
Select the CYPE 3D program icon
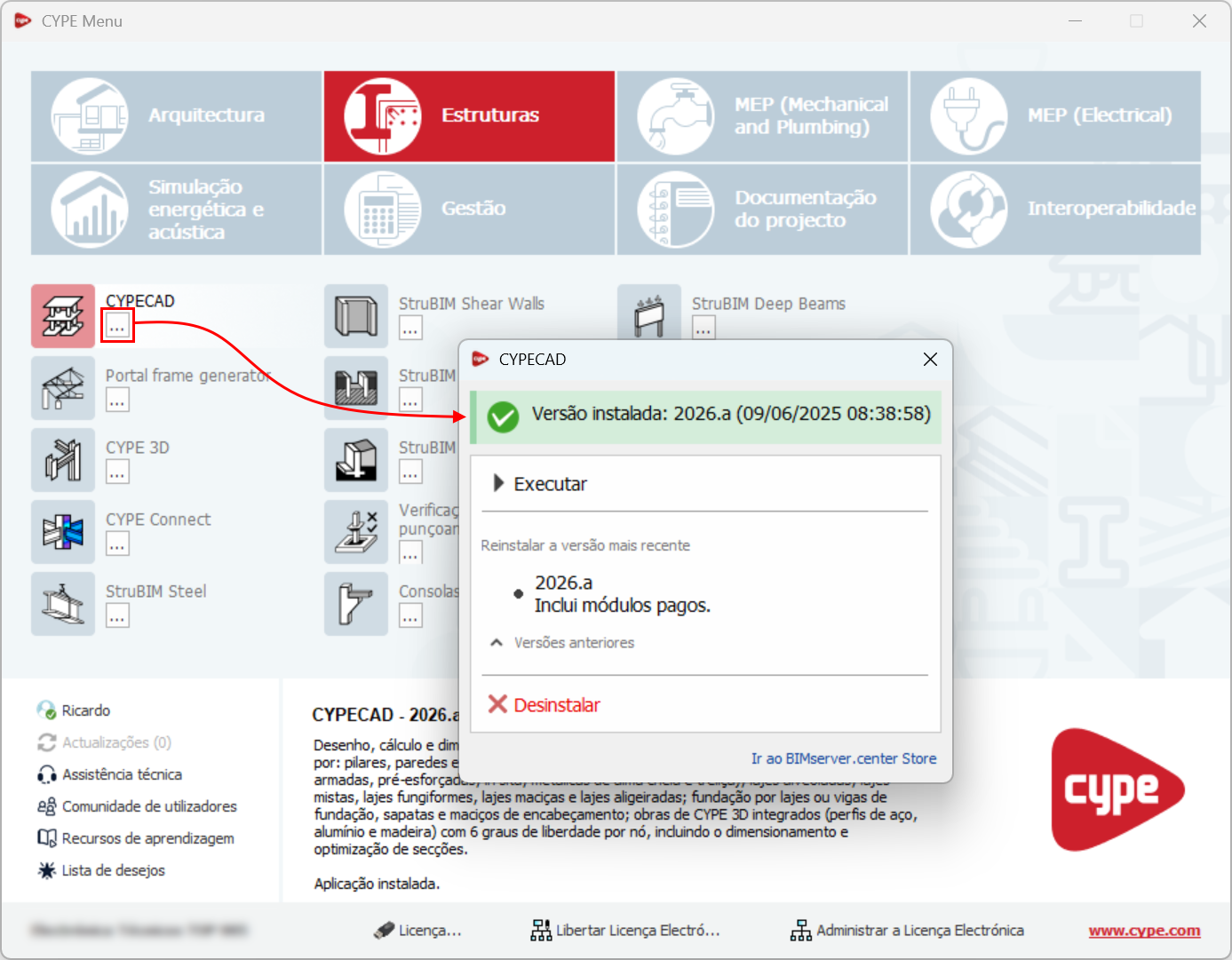[x=63, y=460]
